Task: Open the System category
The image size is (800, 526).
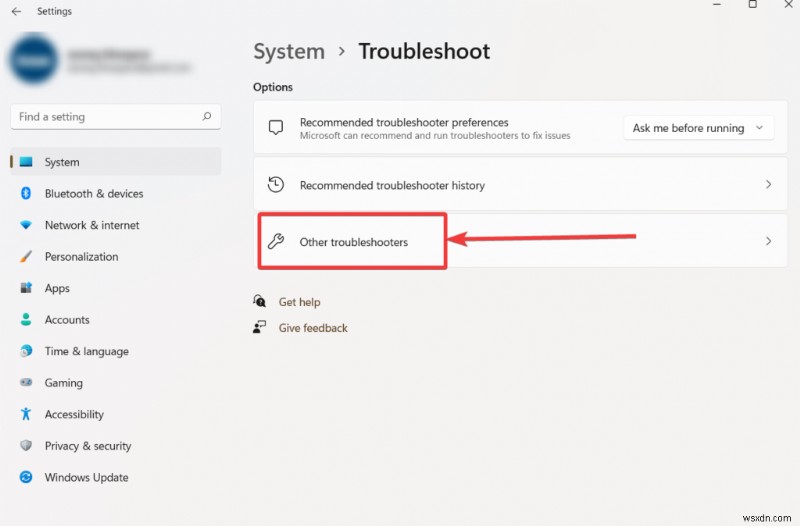Action: (116, 162)
